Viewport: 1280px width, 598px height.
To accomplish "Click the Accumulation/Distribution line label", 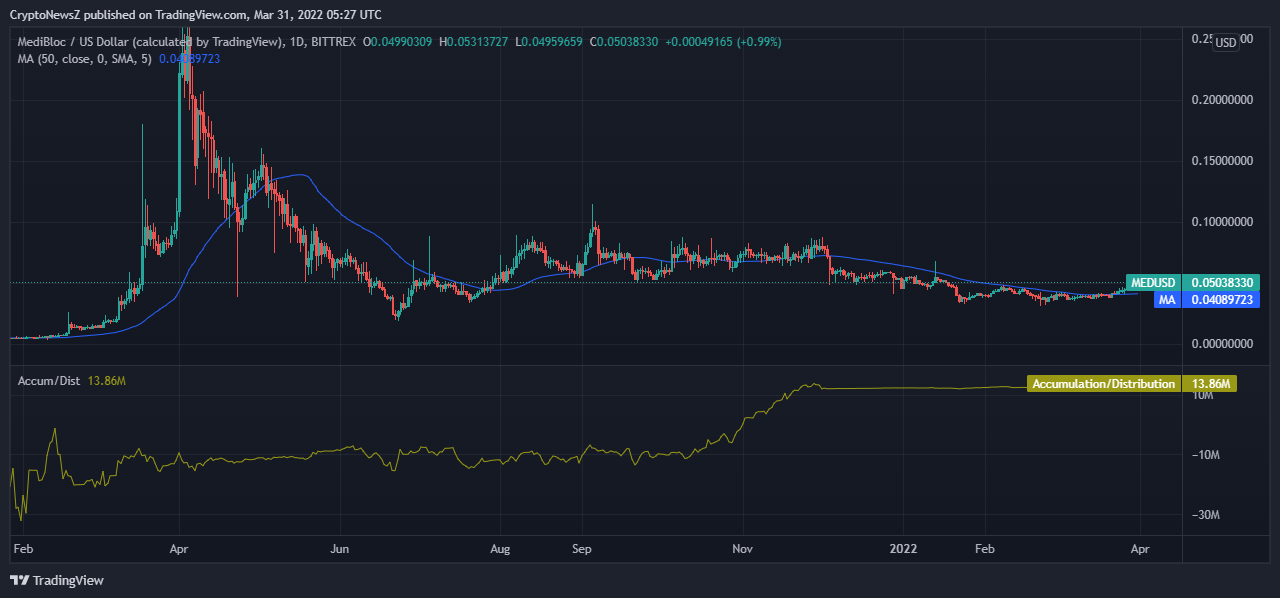I will (1103, 384).
